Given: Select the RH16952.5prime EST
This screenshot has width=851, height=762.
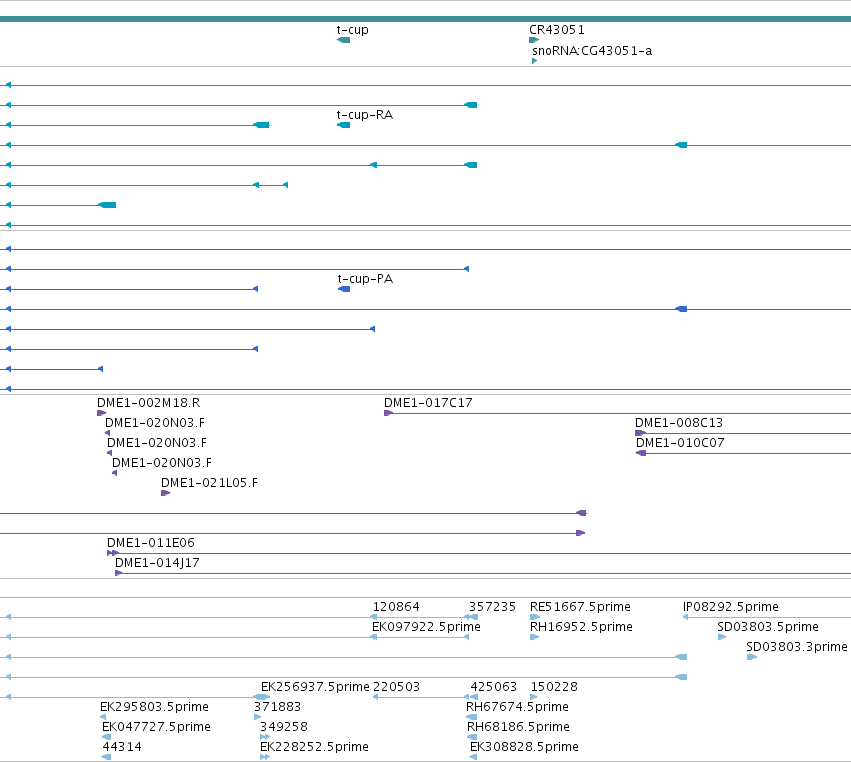Looking at the screenshot, I should pos(581,627).
